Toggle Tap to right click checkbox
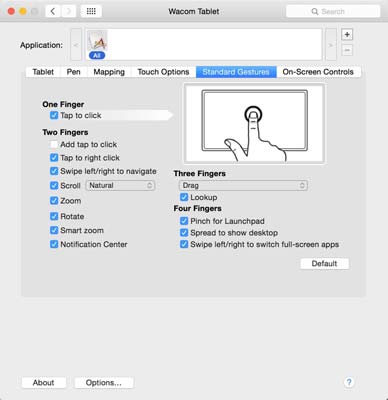This screenshot has width=388, height=400. 54,158
